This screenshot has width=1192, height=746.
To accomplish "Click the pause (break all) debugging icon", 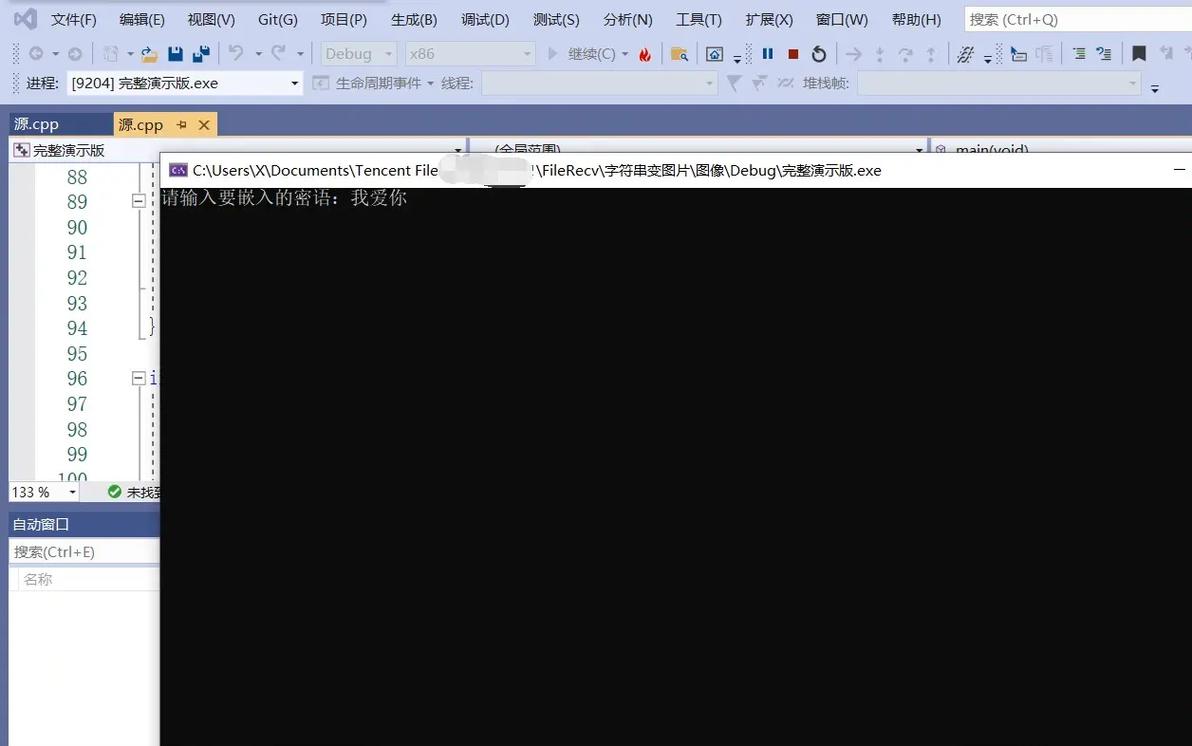I will tap(768, 53).
